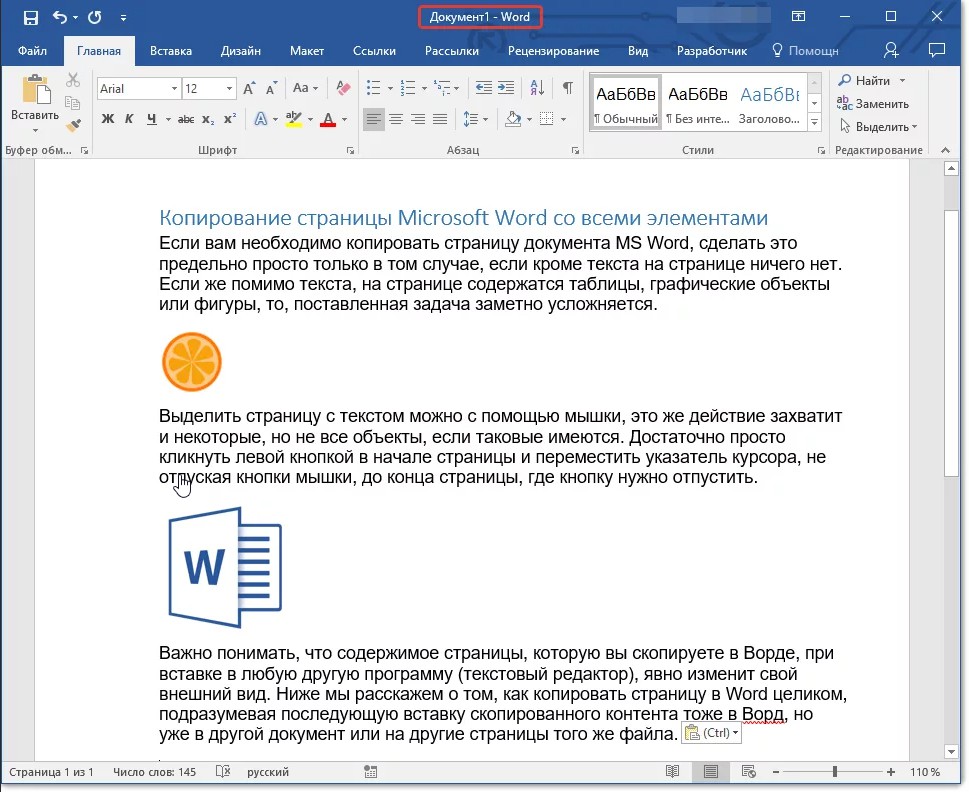Image resolution: width=969 pixels, height=792 pixels.
Task: Toggle underline formatting (Ч)
Action: pyautogui.click(x=151, y=119)
